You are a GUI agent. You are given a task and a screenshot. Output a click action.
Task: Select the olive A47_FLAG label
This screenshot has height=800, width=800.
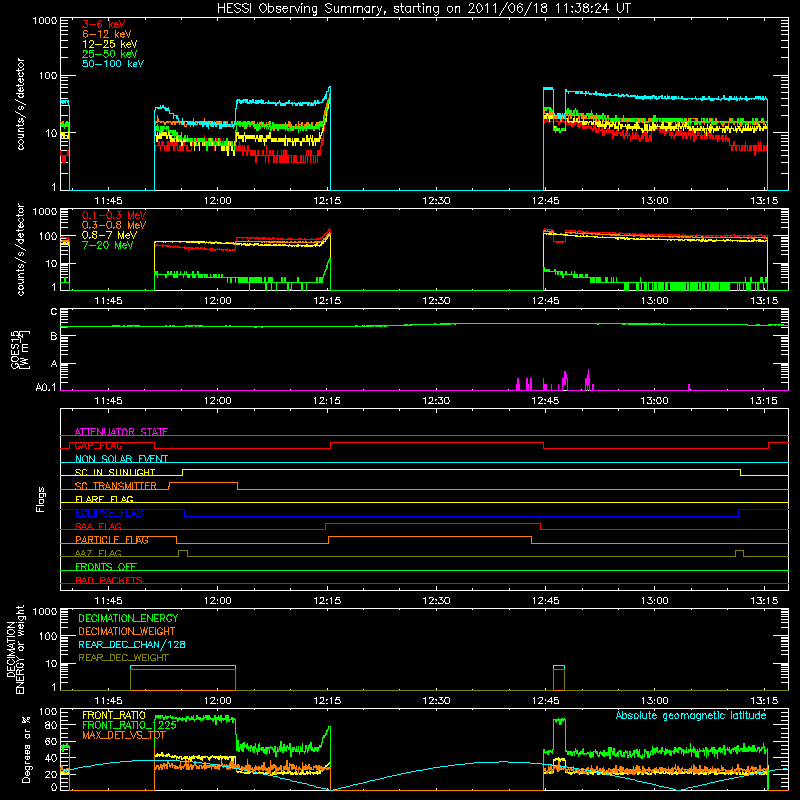point(98,553)
